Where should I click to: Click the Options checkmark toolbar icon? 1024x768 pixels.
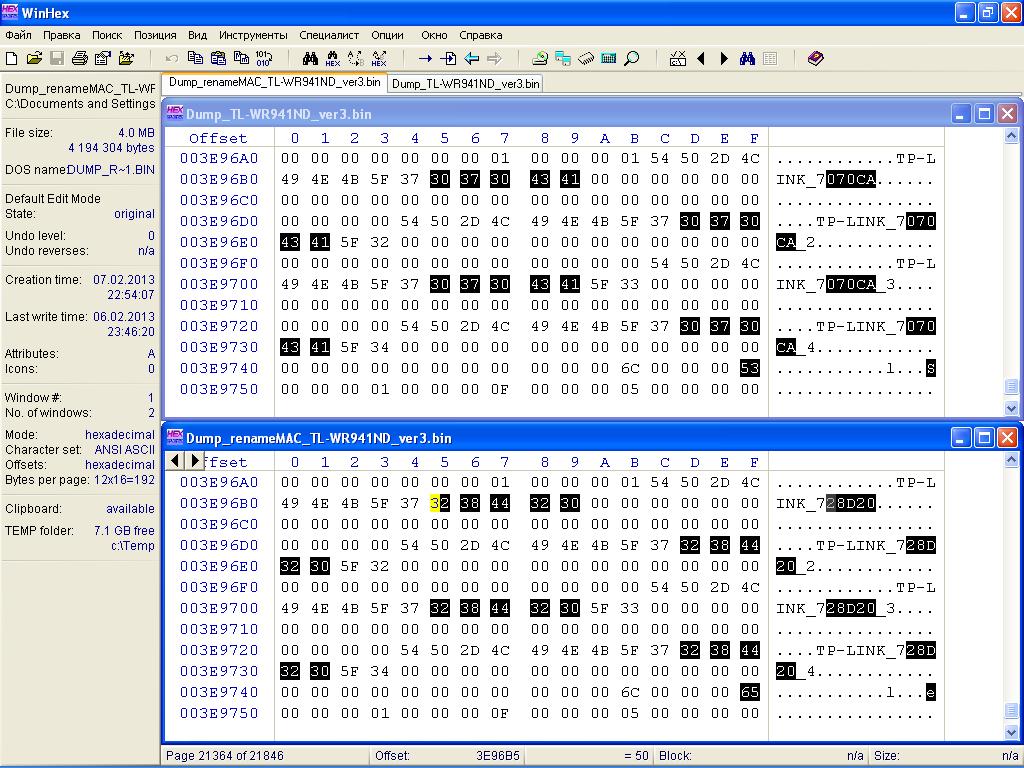[678, 59]
